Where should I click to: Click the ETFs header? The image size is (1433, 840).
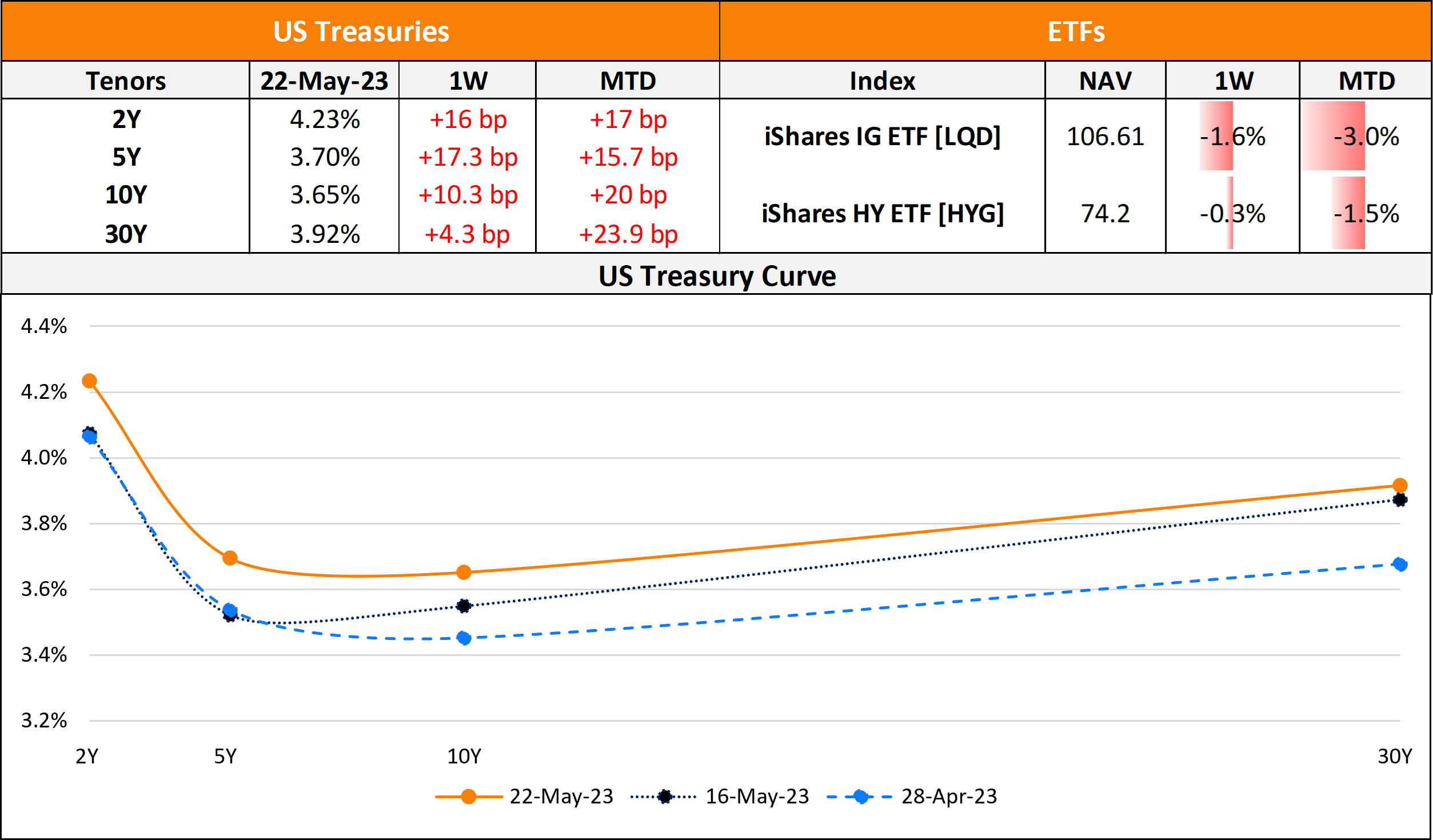click(1076, 31)
